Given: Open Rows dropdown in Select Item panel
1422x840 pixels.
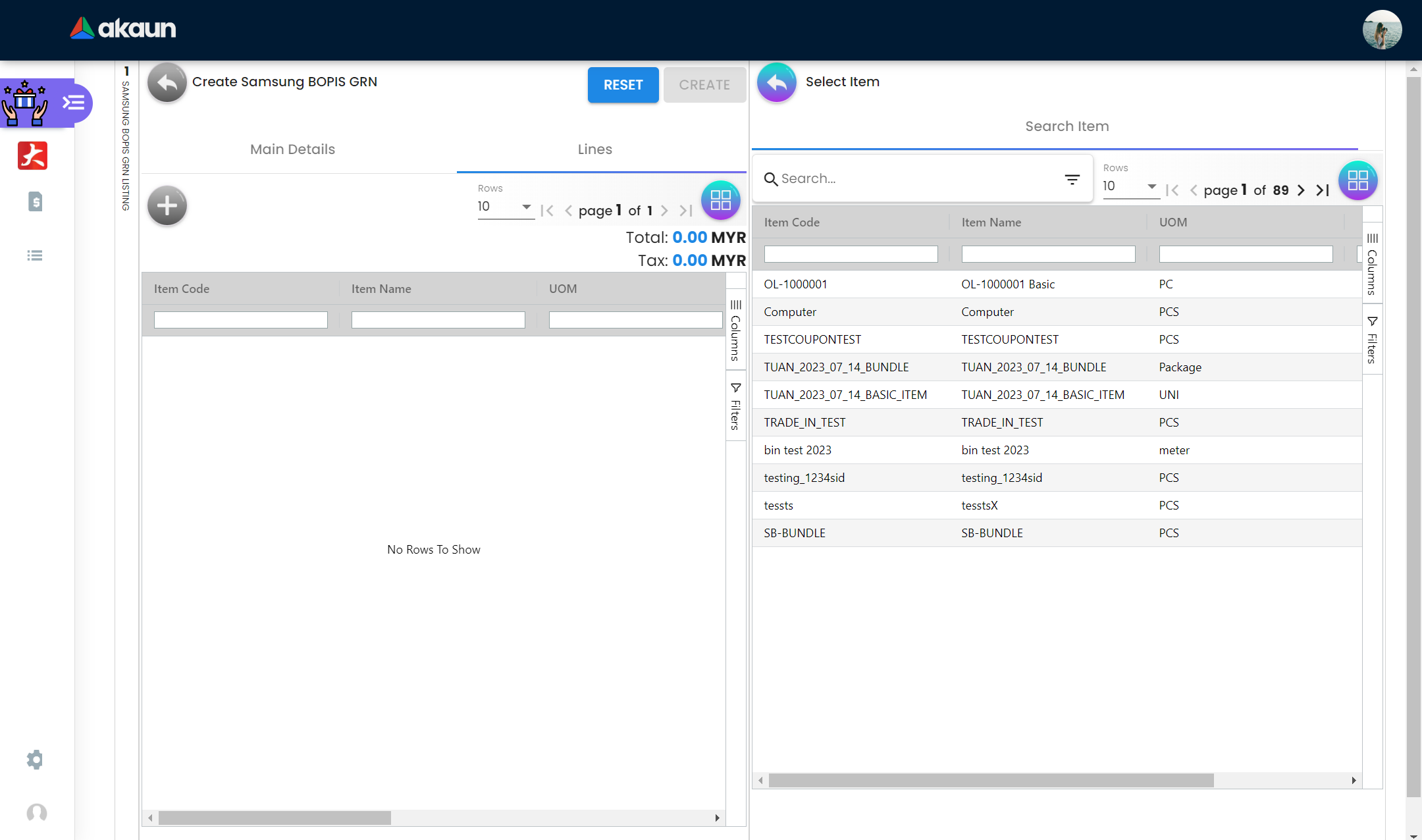Looking at the screenshot, I should coord(1130,186).
